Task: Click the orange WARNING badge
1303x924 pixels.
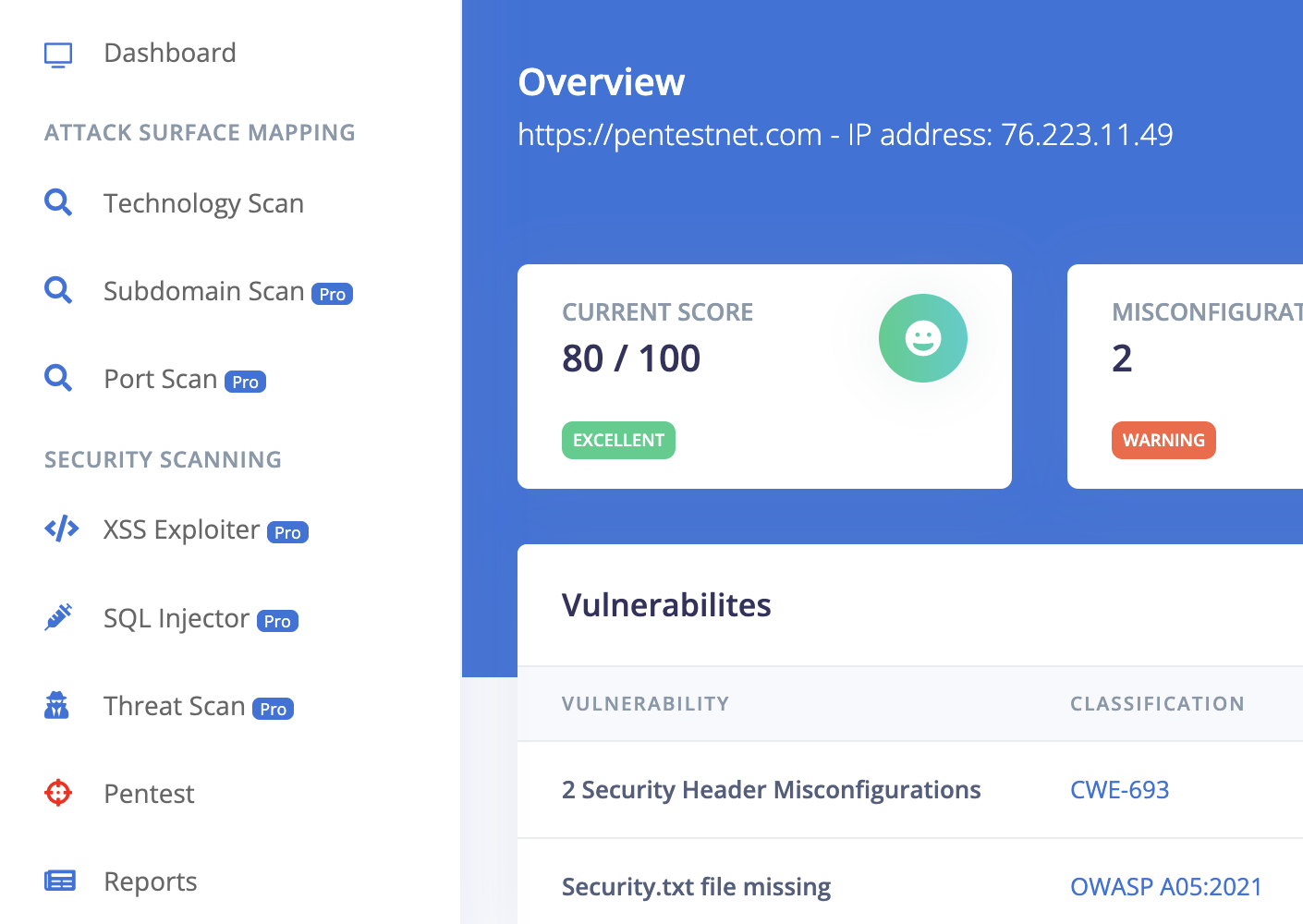Action: pos(1163,440)
